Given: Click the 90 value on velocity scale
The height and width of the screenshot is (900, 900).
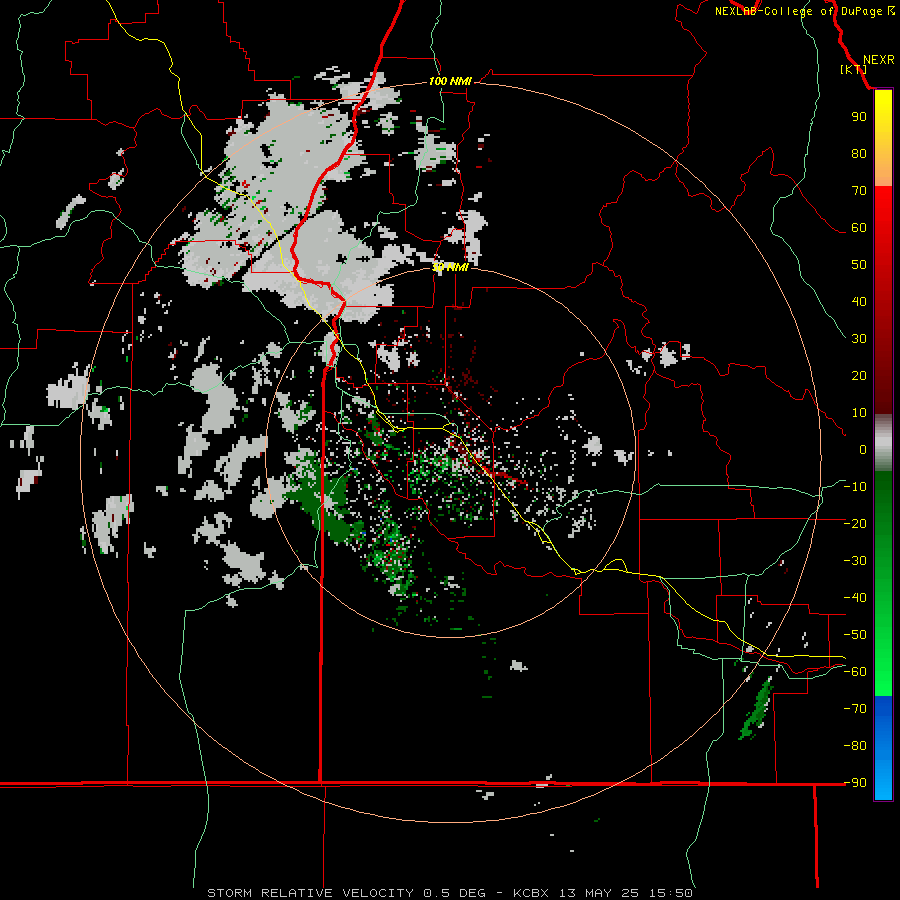Looking at the screenshot, I should point(859,117).
